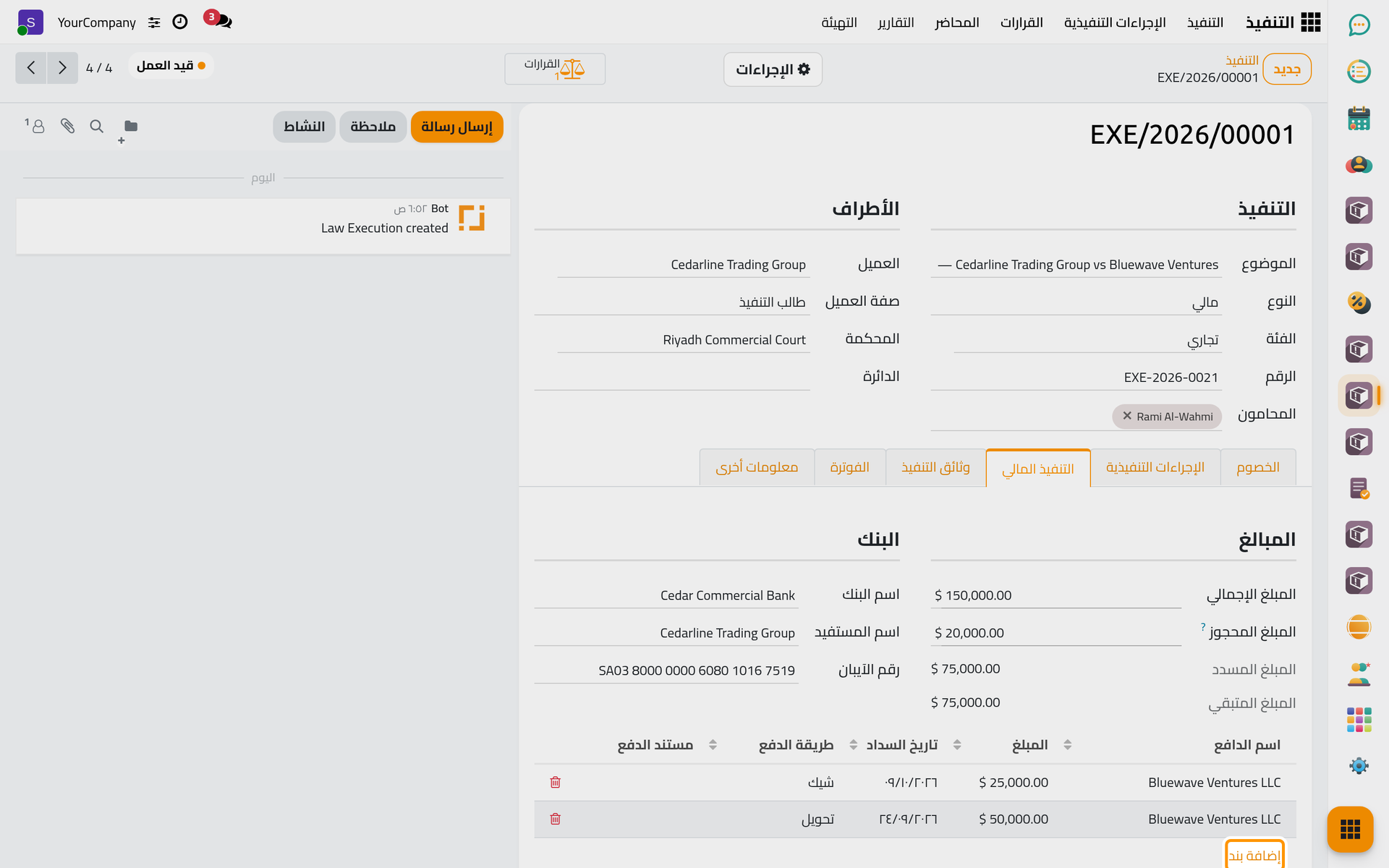This screenshot has height=868, width=1389.
Task: Open the المحاضر top menu
Action: coord(956,22)
